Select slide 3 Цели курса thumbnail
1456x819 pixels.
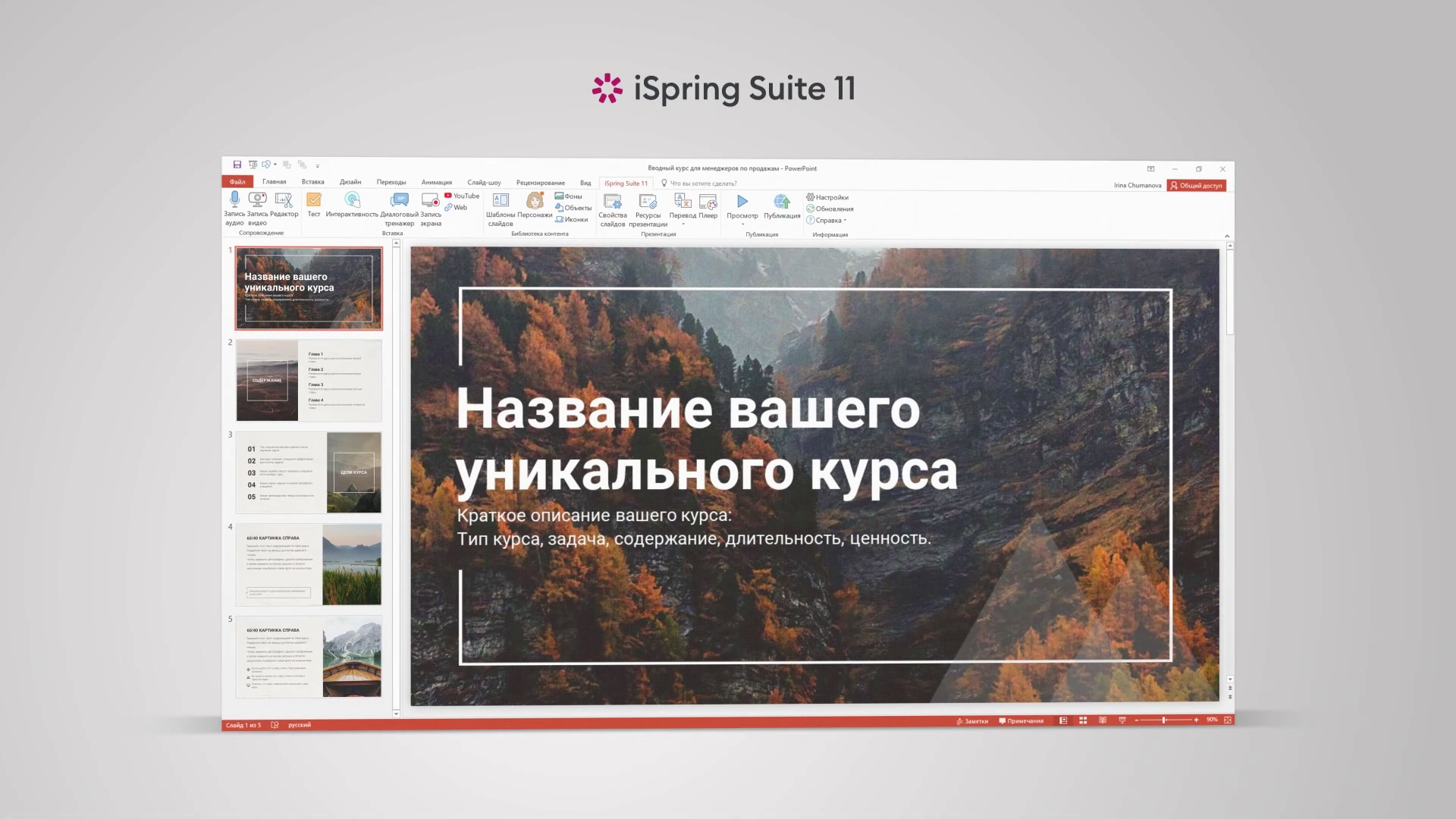tap(309, 472)
